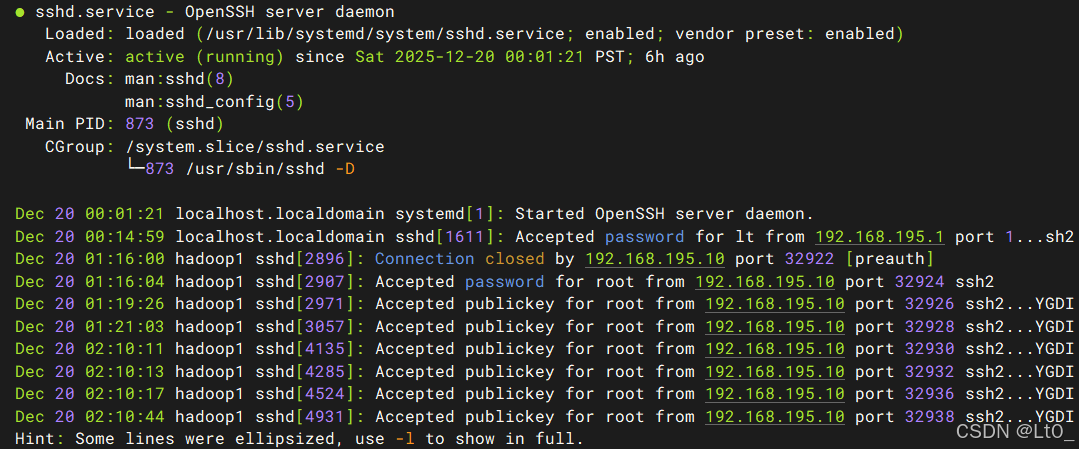Click the sshd[1611] process identifier
The width and height of the screenshot is (1079, 449).
445,237
